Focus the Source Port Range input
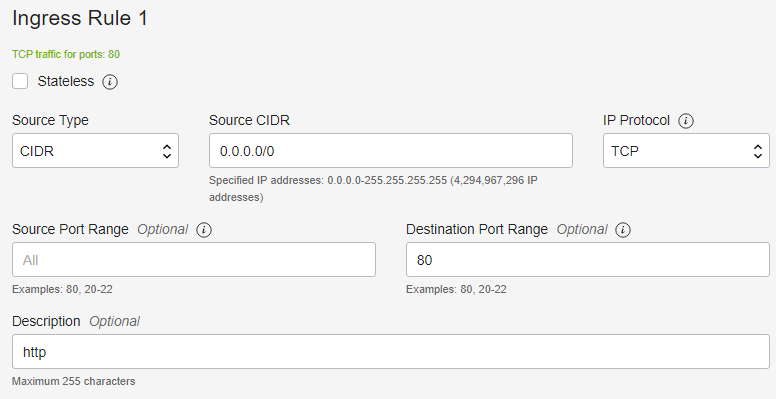The width and height of the screenshot is (776, 399). point(194,259)
